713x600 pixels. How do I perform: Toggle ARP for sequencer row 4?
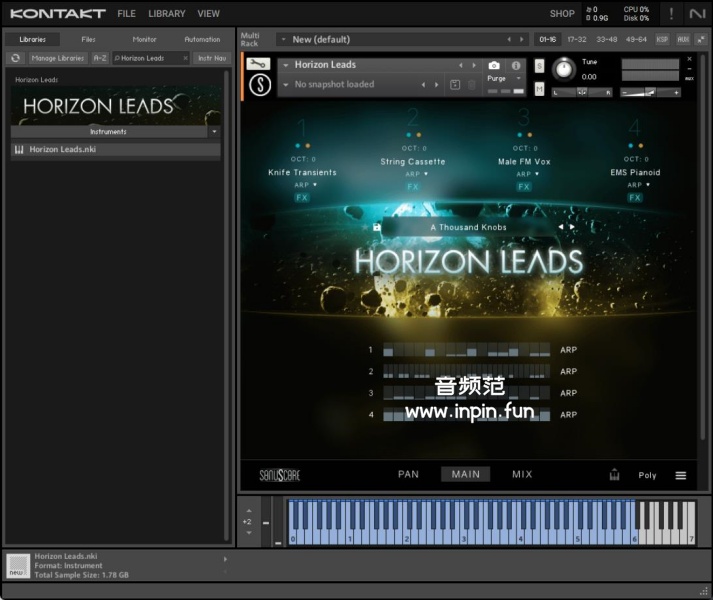568,415
